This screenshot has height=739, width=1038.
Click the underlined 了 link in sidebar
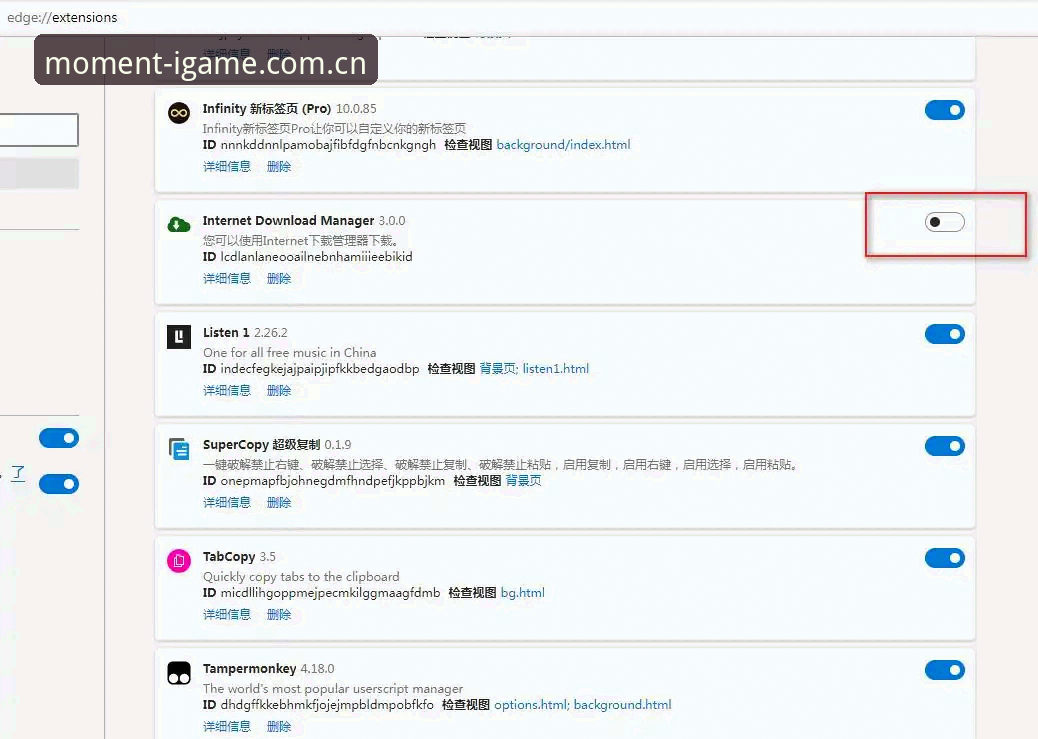[19, 473]
